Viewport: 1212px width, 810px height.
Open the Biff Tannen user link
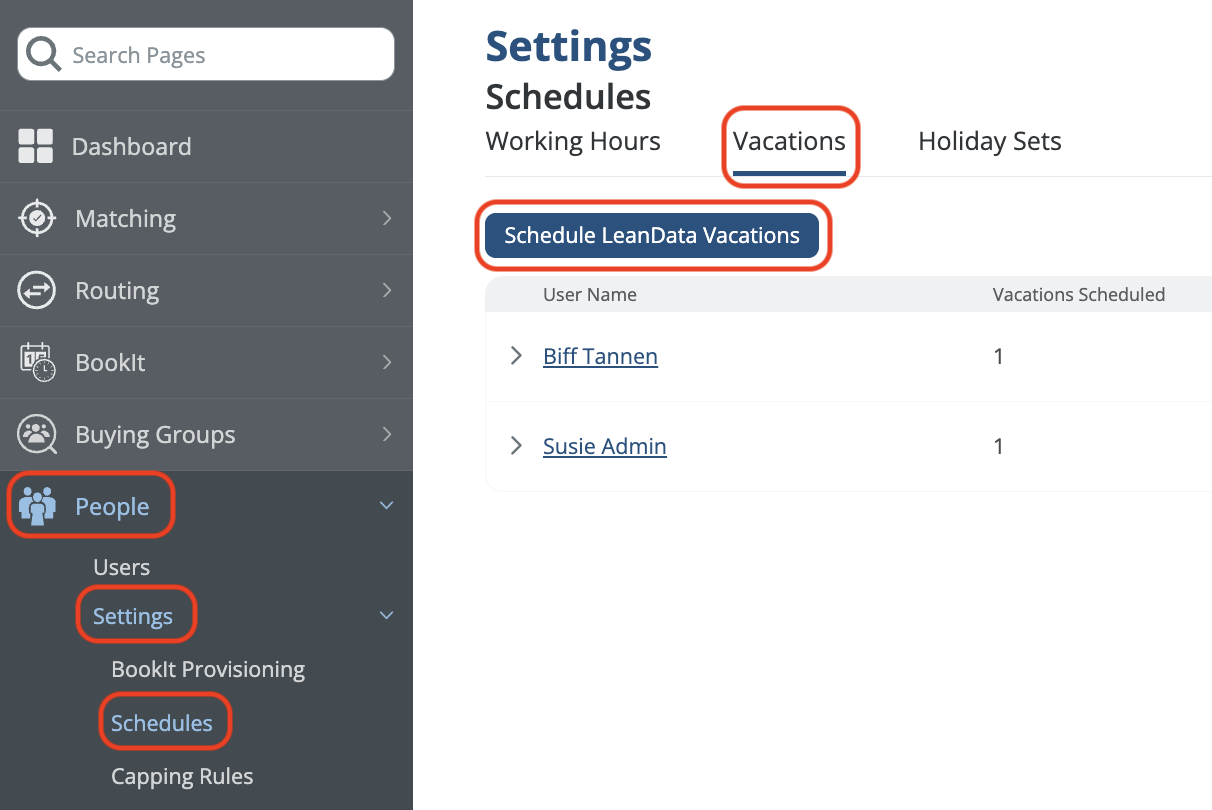coord(600,356)
